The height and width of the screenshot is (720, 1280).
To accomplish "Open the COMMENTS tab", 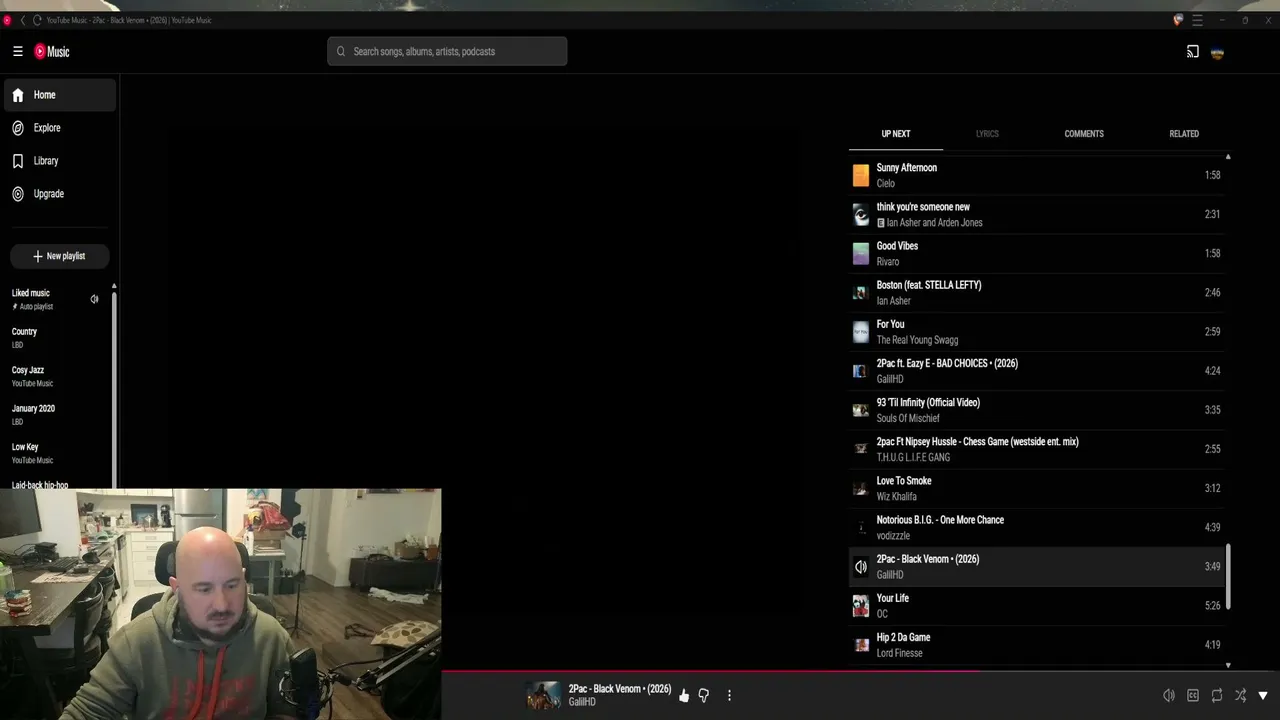I will [1084, 134].
